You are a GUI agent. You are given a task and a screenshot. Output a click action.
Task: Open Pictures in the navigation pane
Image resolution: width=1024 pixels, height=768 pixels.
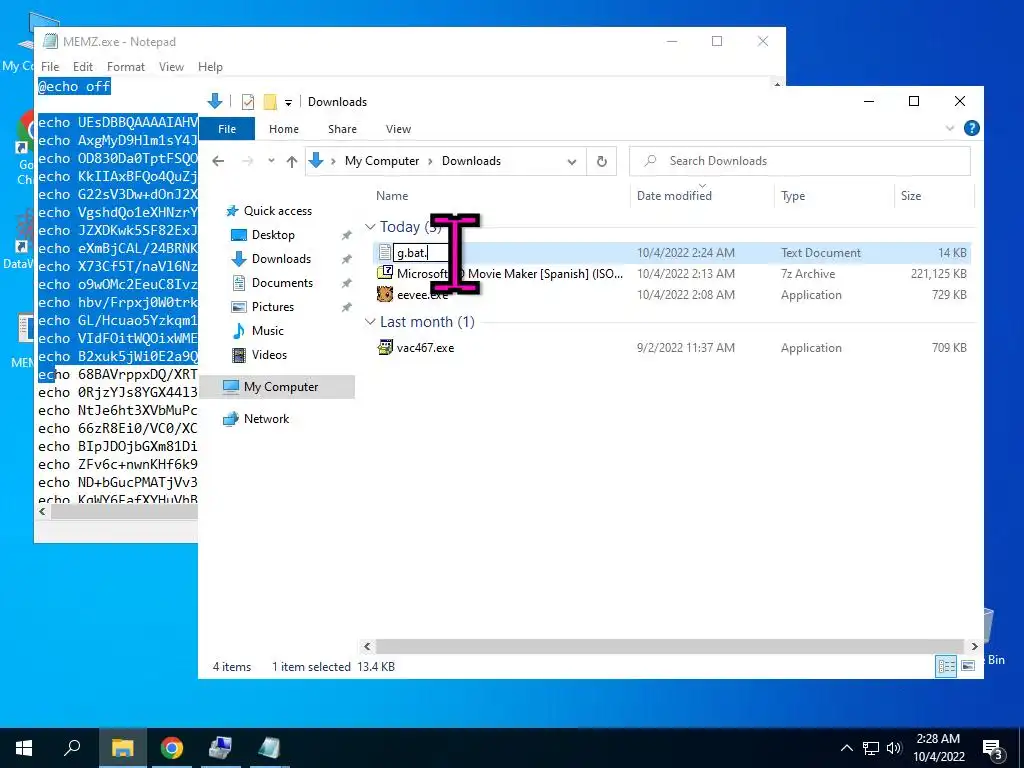coord(272,307)
